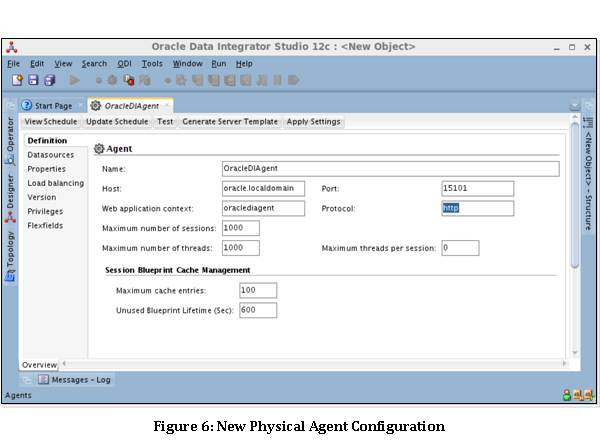Open the View menu
This screenshot has width=600, height=443.
63,64
